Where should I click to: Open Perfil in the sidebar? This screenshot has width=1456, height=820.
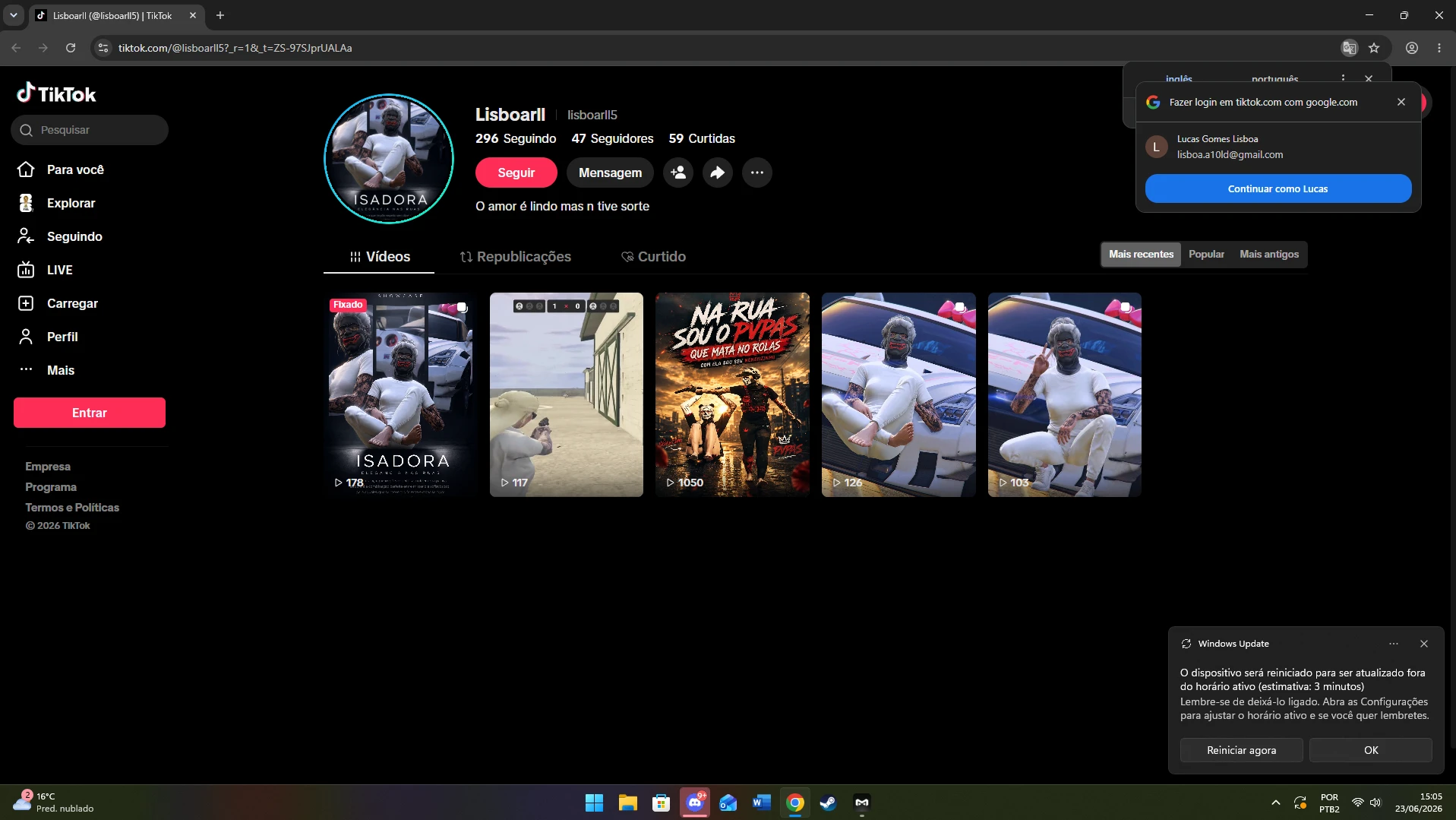(x=48, y=337)
